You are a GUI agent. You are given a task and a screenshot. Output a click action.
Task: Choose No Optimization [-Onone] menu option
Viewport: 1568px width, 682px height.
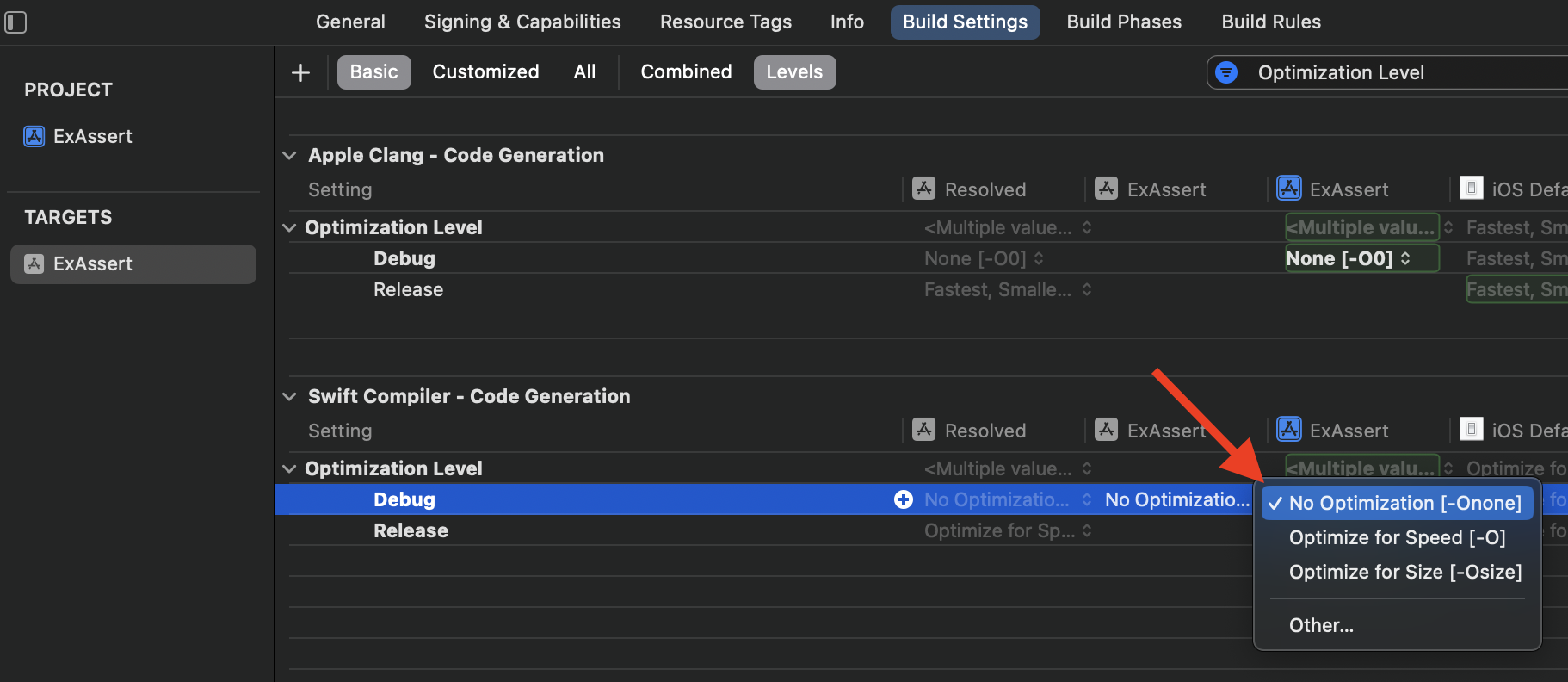pos(1397,504)
